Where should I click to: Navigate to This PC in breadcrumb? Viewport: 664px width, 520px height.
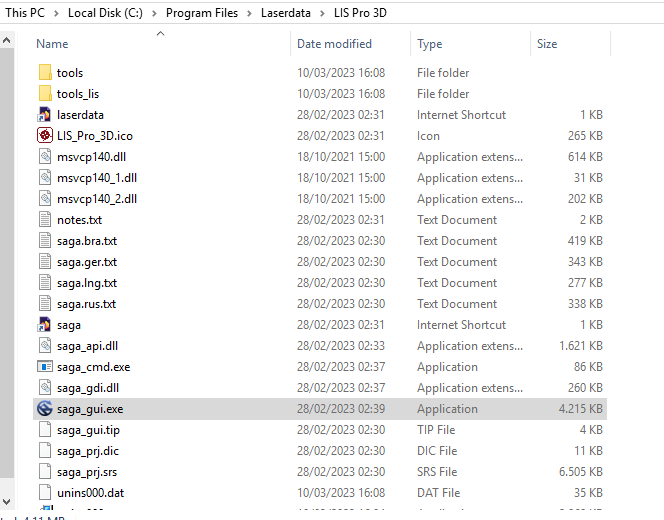(x=25, y=12)
